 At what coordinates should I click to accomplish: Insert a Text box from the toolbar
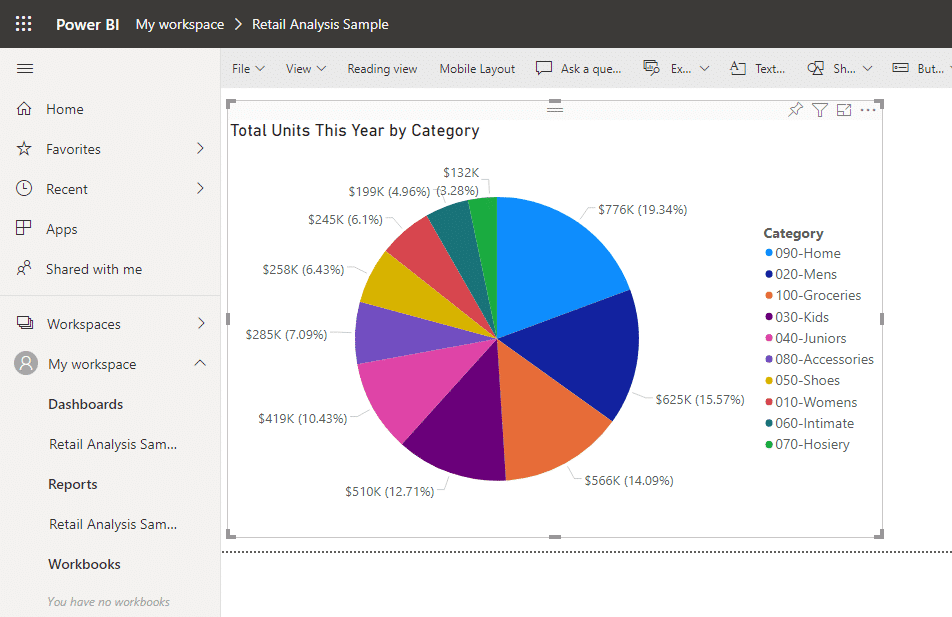[756, 68]
